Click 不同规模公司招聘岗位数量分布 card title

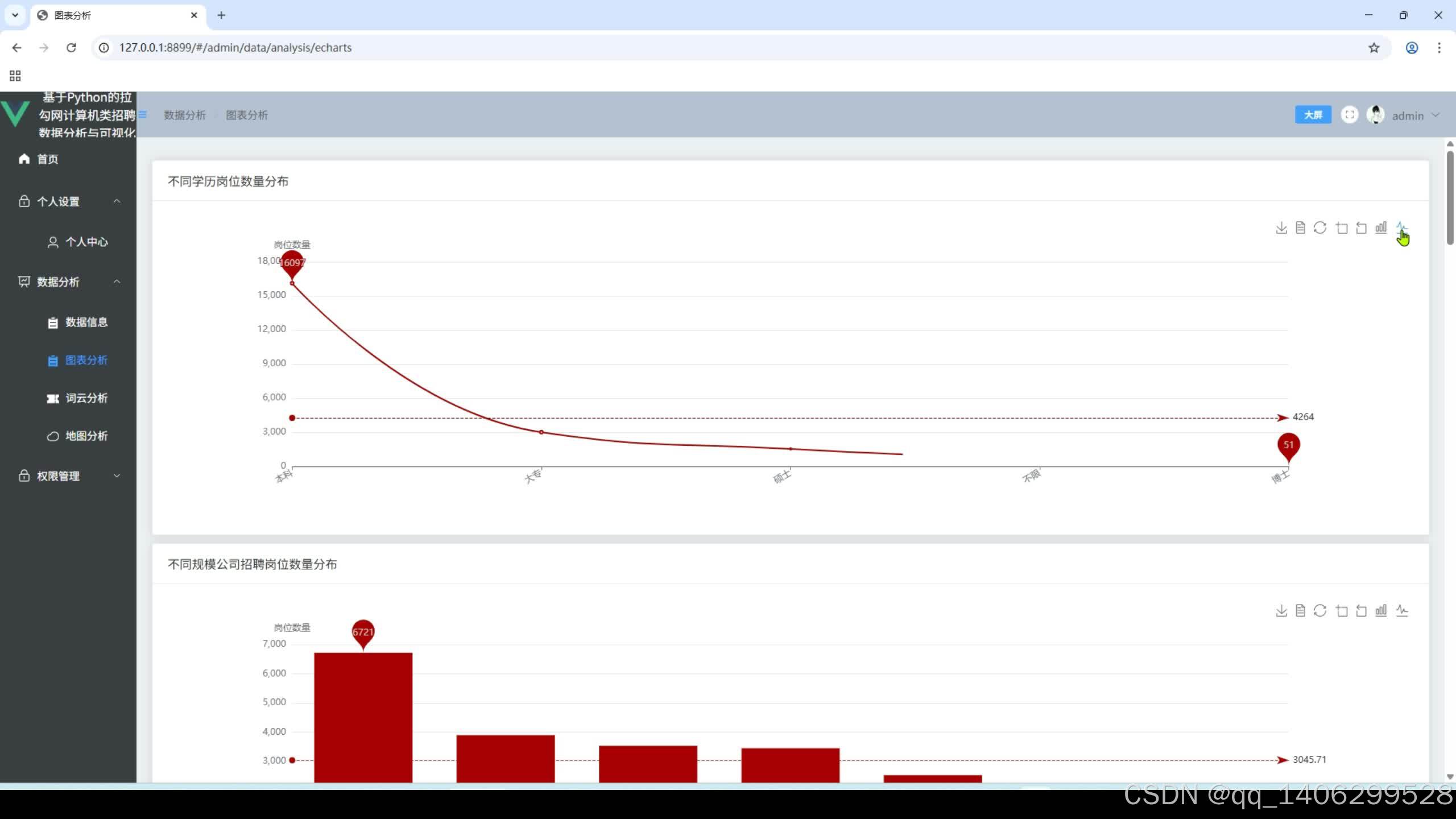point(252,564)
